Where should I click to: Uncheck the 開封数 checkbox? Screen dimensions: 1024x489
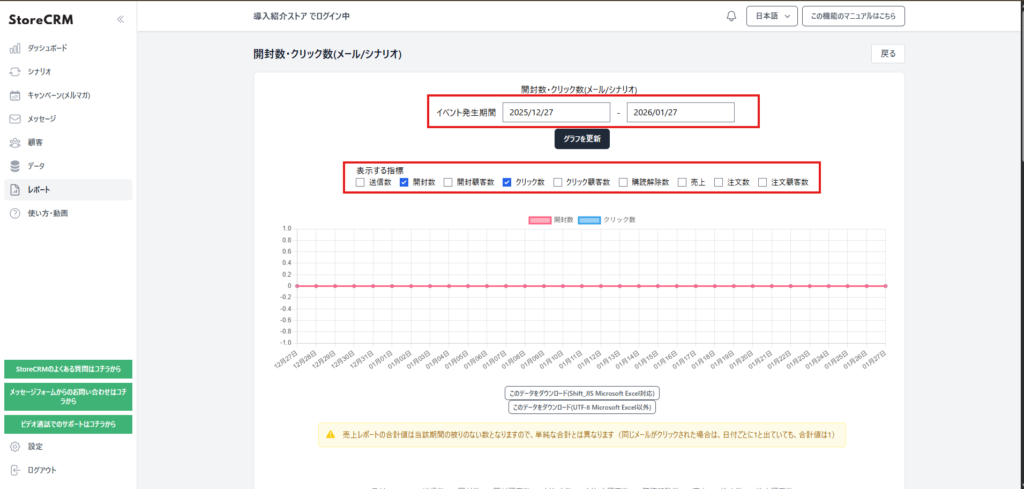pos(404,183)
